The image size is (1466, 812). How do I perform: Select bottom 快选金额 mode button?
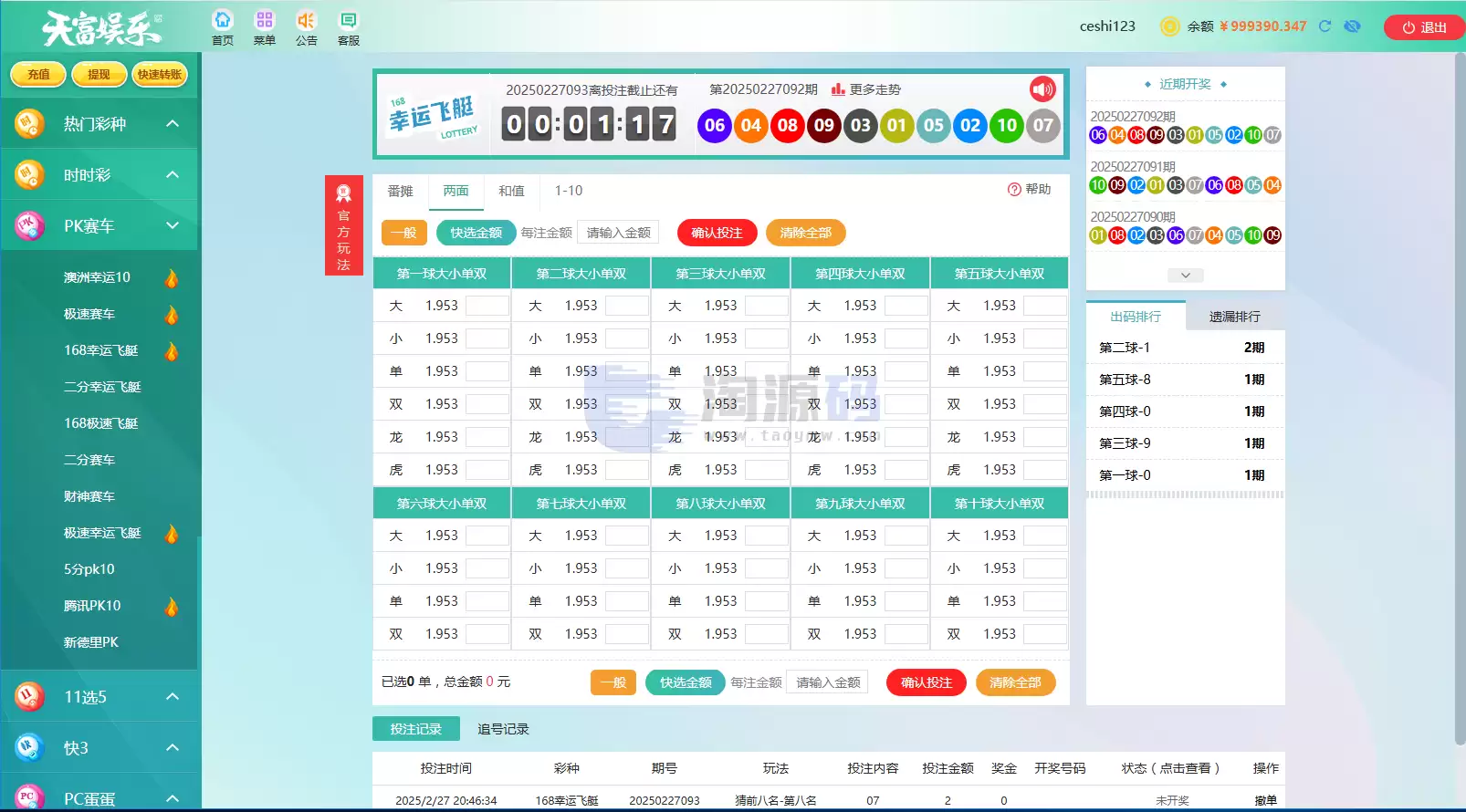(686, 682)
